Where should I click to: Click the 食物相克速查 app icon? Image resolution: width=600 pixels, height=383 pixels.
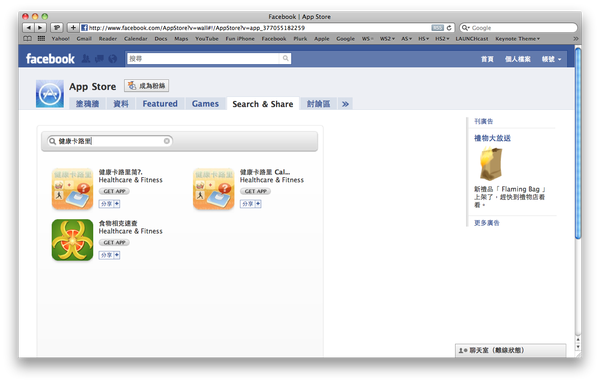pyautogui.click(x=72, y=240)
